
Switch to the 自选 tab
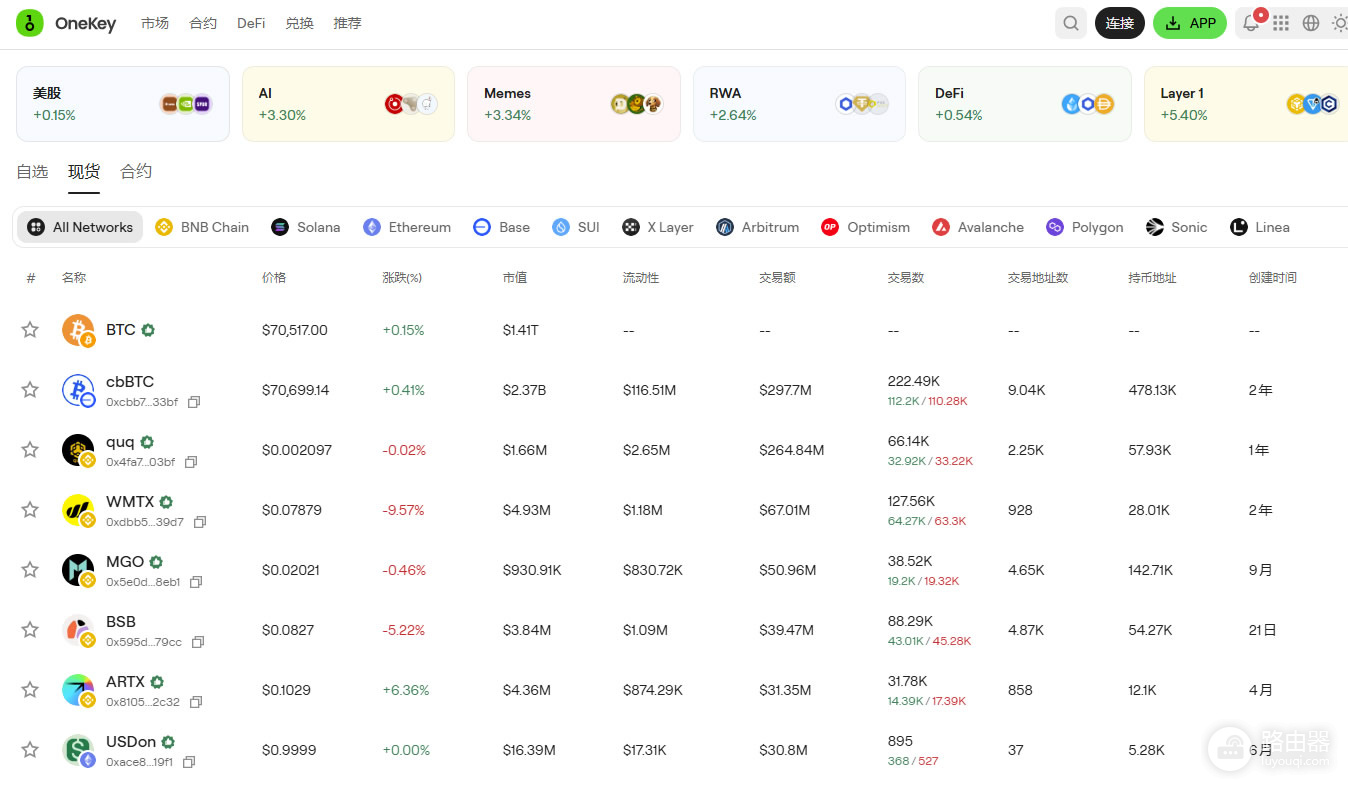click(32, 172)
